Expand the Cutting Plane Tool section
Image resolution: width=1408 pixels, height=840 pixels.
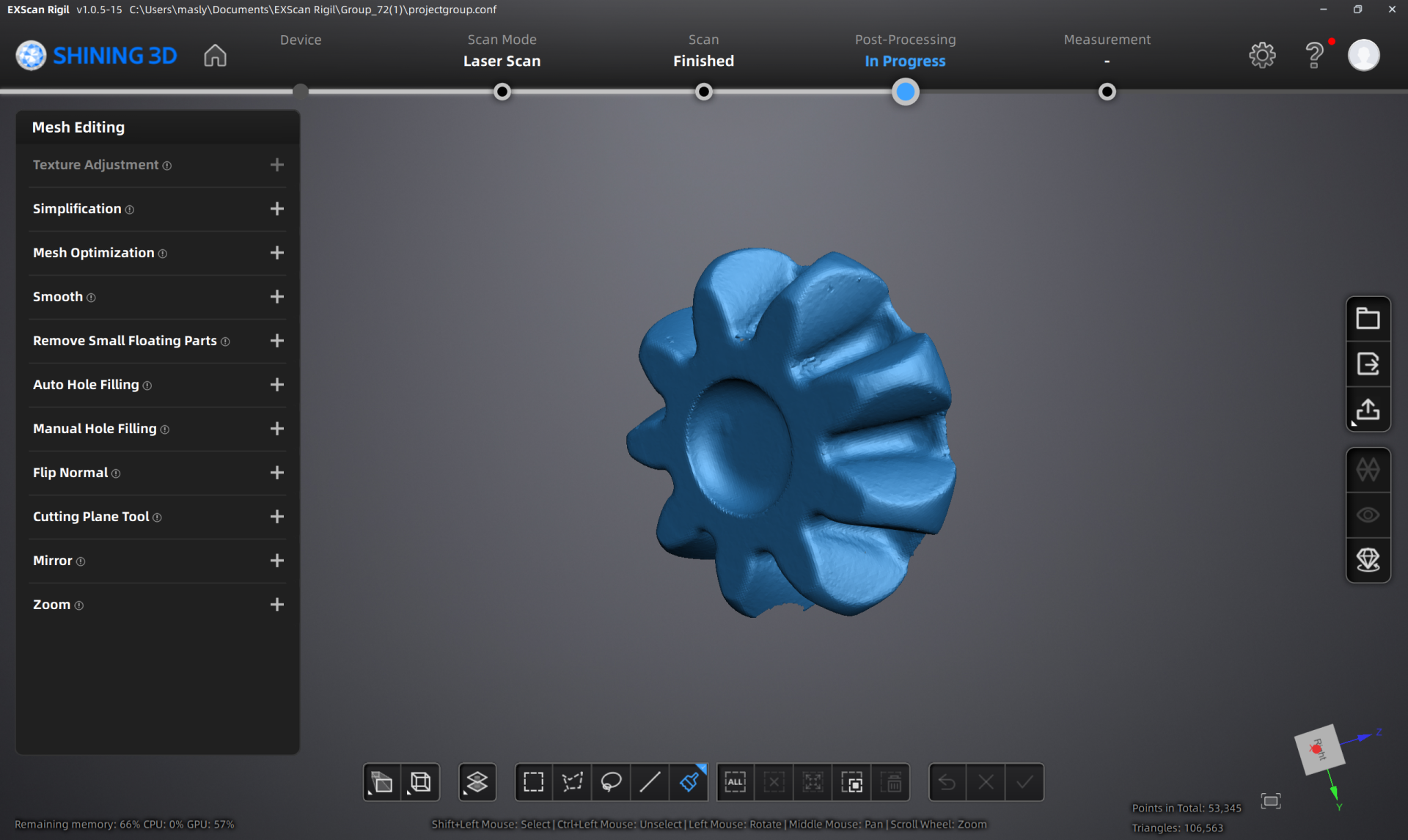coord(276,517)
